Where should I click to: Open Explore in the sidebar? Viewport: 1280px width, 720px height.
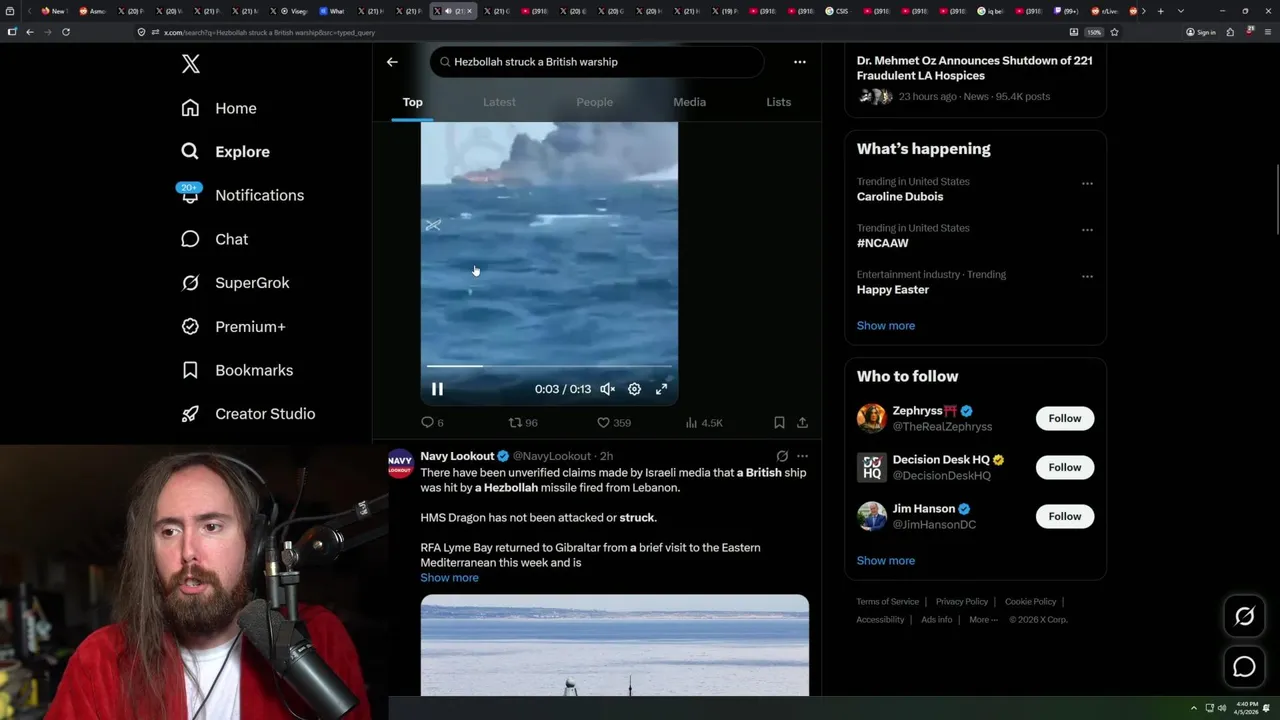point(226,152)
